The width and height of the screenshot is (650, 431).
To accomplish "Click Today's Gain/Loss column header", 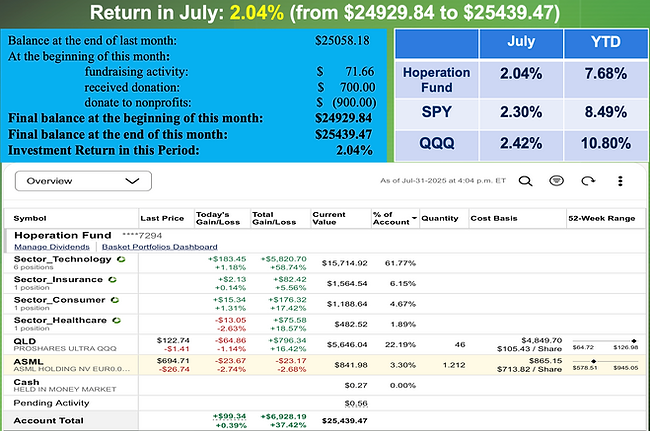I will (x=218, y=218).
